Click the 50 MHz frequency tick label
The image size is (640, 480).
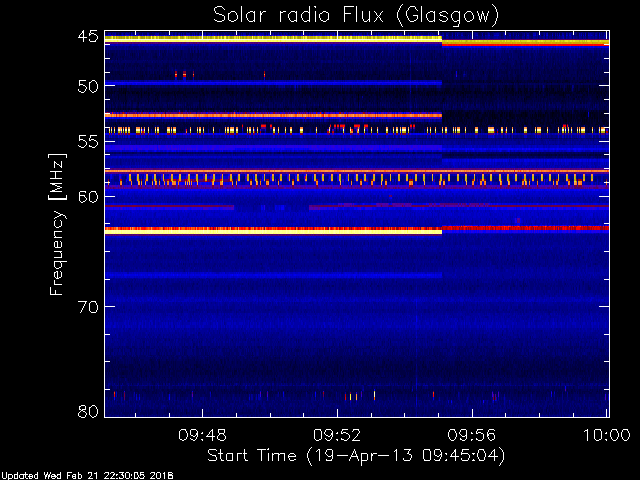[88, 87]
